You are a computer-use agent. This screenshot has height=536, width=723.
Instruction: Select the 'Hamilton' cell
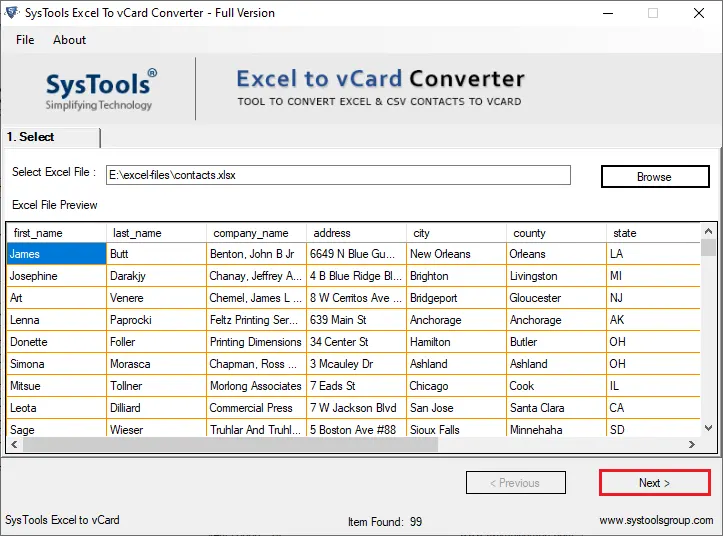(x=456, y=342)
